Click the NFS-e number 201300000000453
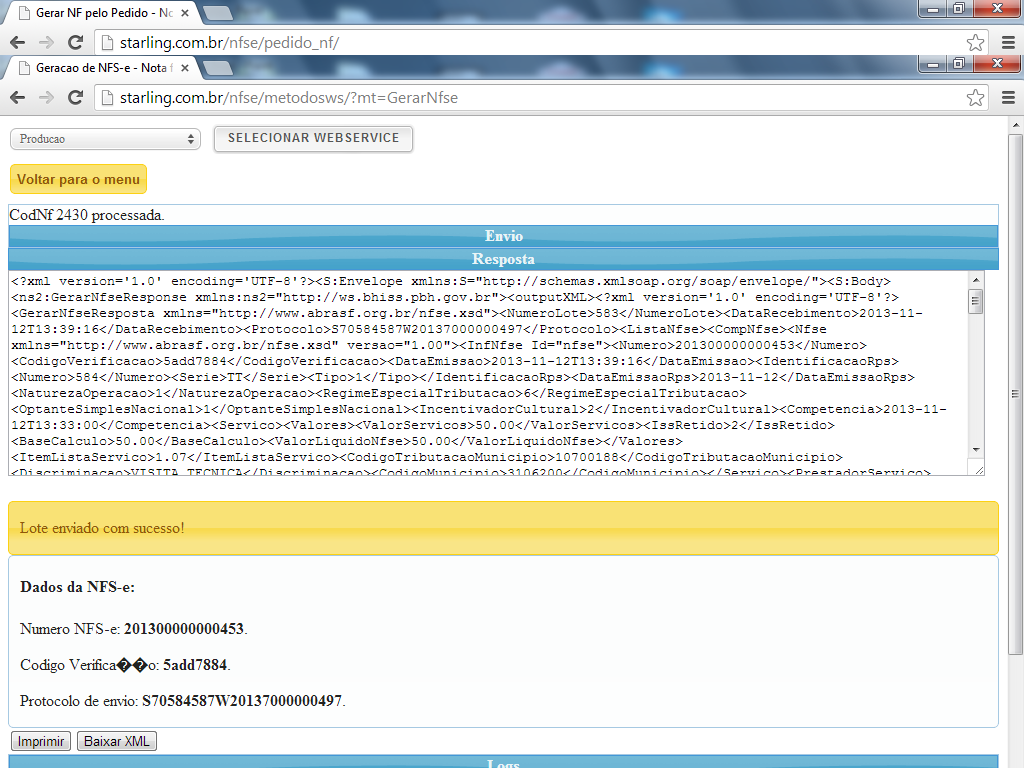 point(184,629)
